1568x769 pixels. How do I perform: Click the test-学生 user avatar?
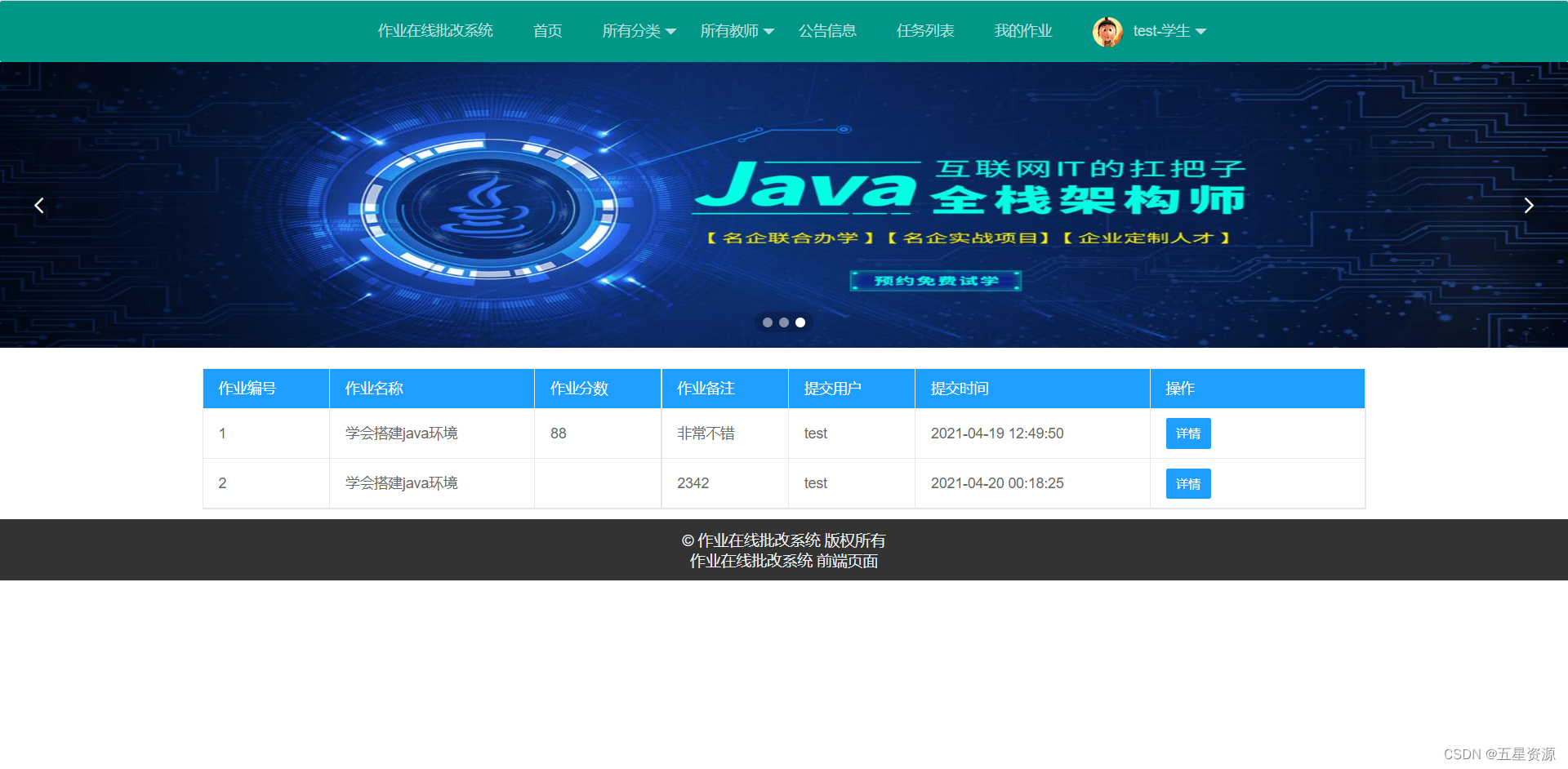[1107, 31]
